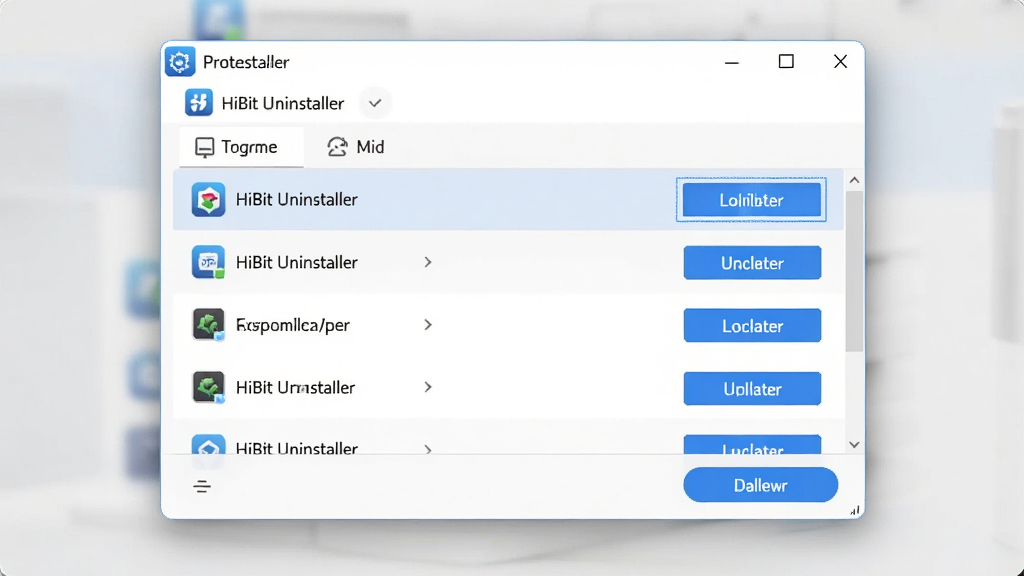The width and height of the screenshot is (1024, 576).
Task: Click the Dallewr button
Action: [760, 485]
